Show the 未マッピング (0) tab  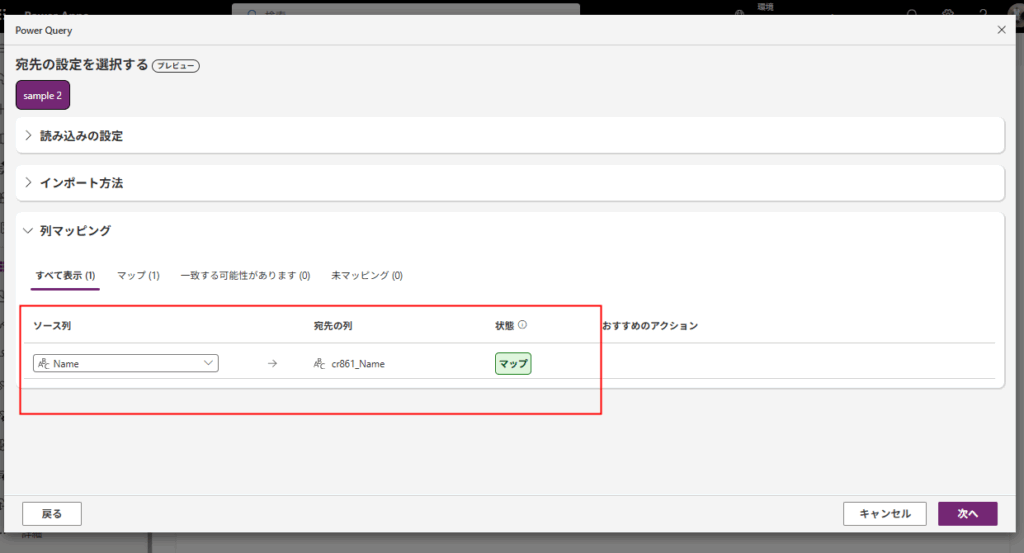click(366, 275)
